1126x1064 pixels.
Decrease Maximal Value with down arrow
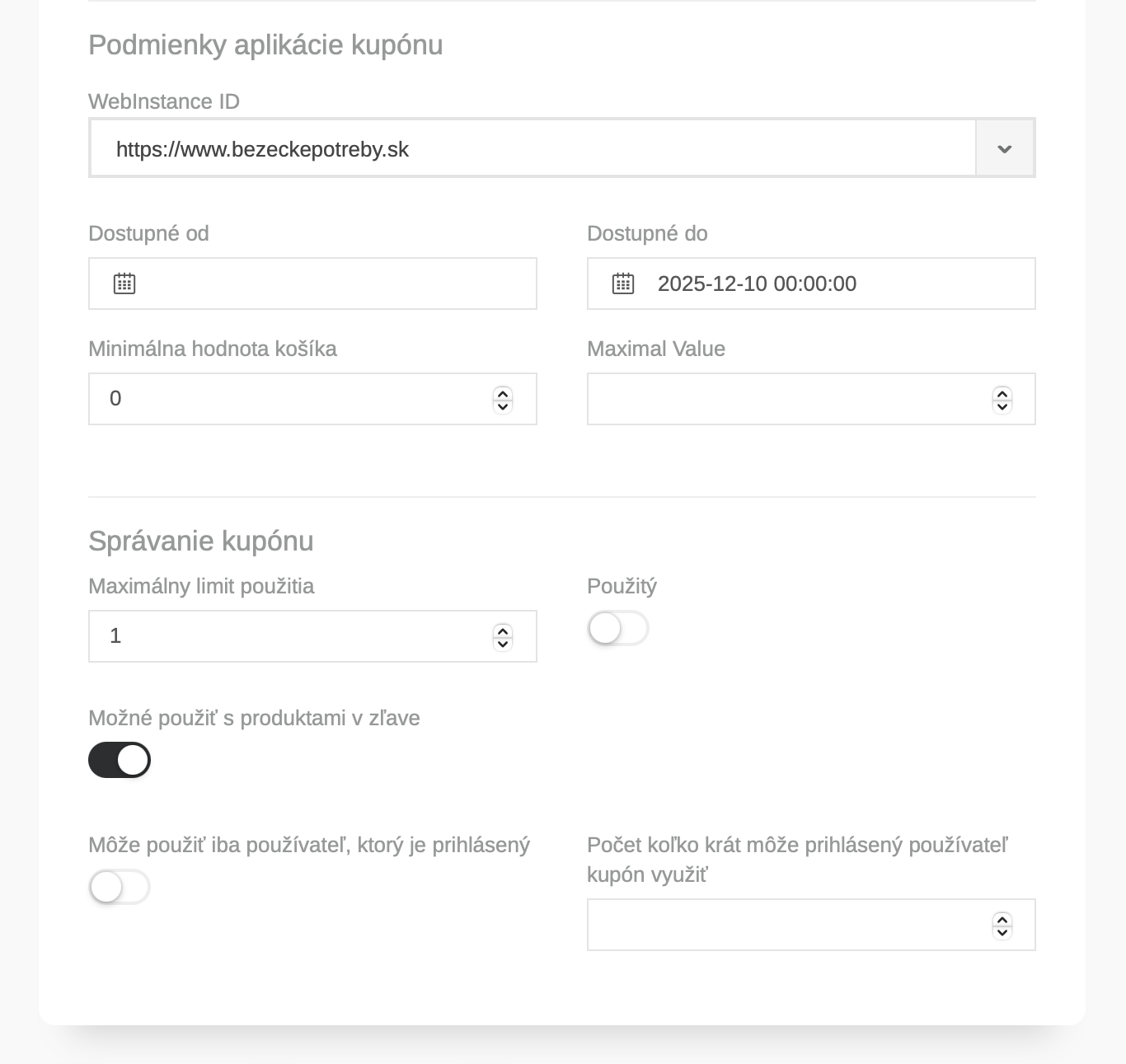[x=1002, y=405]
